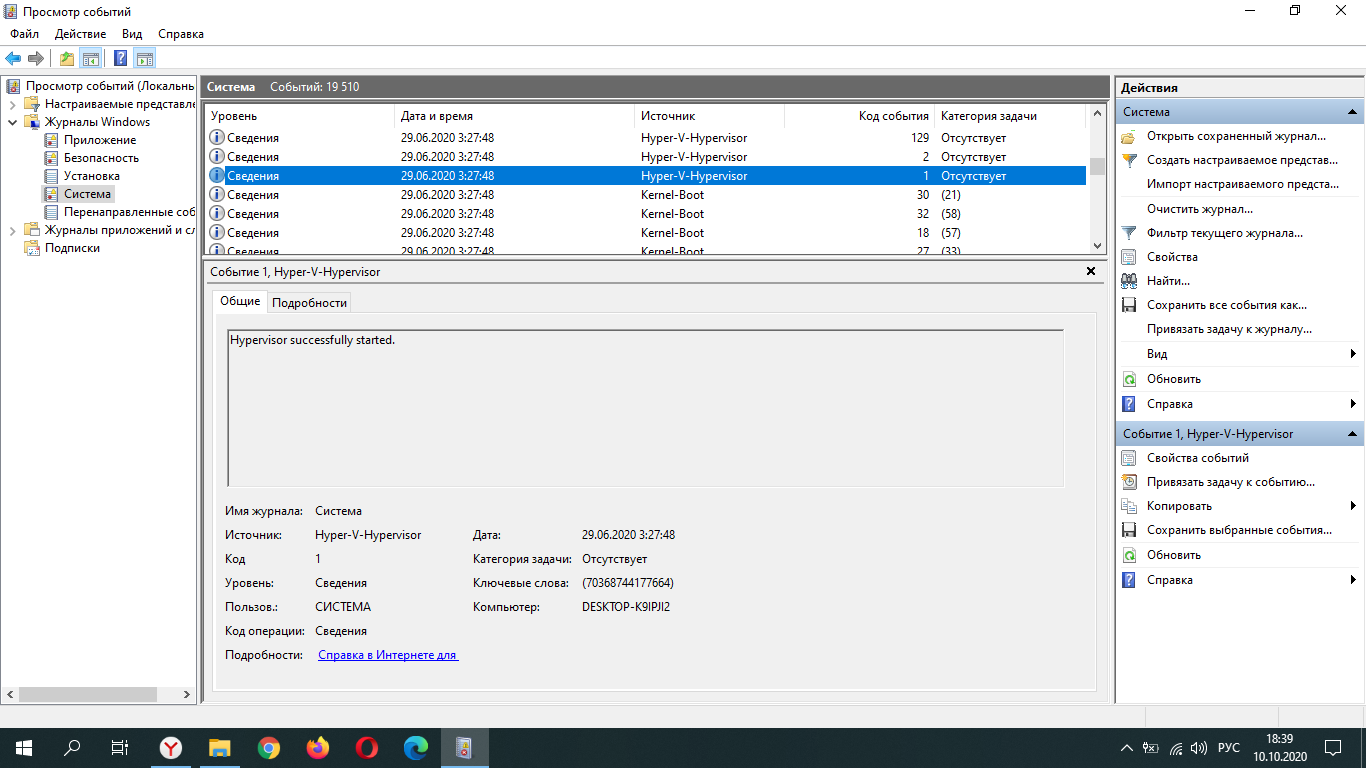Click the Свойства icon in the Actions pane
Screen dimensions: 1366x768
pyautogui.click(x=1129, y=257)
